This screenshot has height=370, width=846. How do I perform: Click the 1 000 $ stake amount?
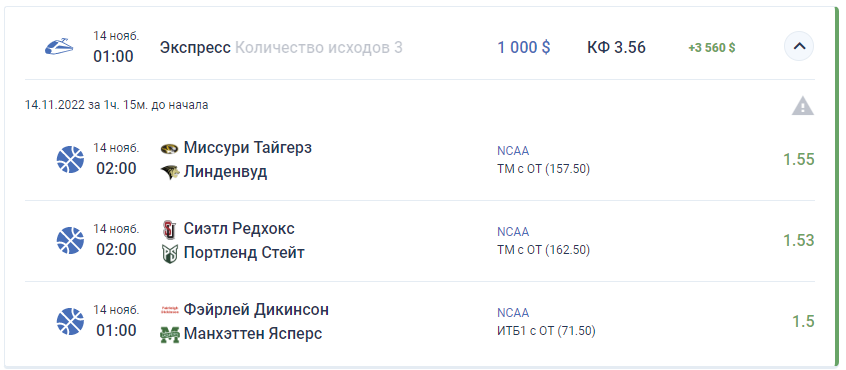click(x=524, y=47)
